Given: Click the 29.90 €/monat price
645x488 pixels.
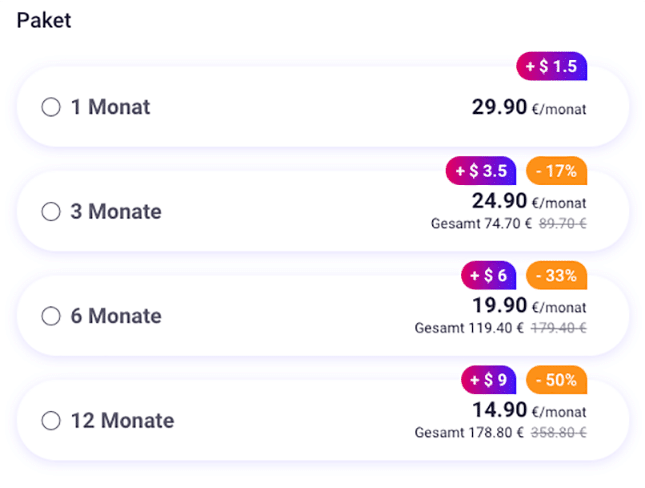Looking at the screenshot, I should click(529, 107).
